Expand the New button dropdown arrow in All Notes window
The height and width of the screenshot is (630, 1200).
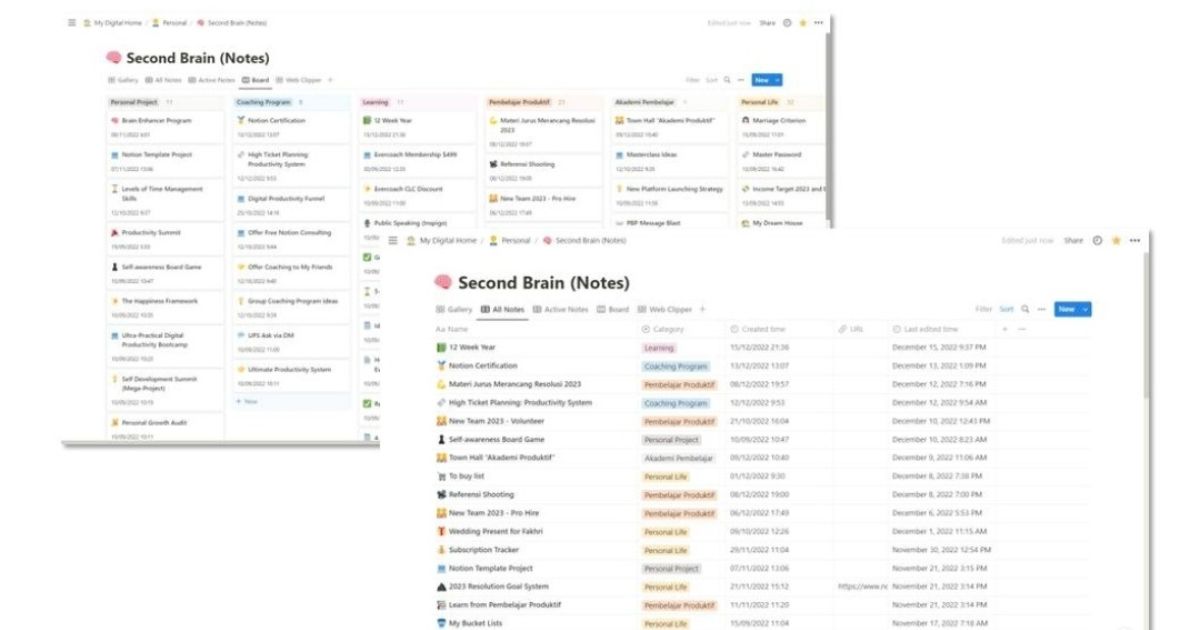pyautogui.click(x=1085, y=309)
